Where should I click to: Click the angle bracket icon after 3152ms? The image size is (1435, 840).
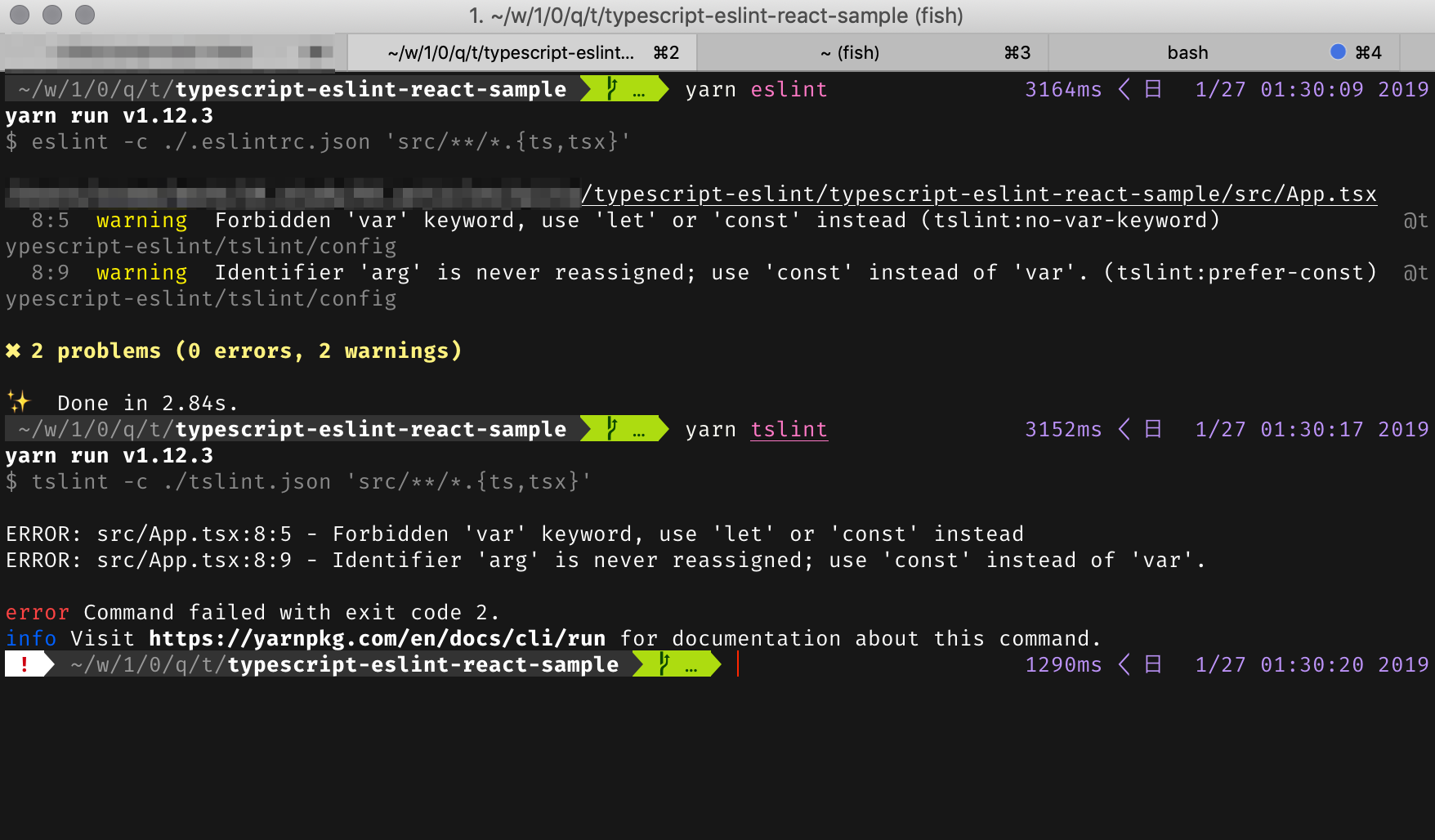click(1124, 429)
